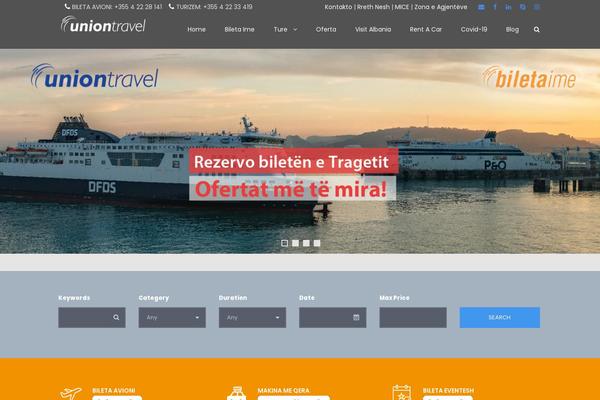Click the biletaime logo on the slider
Image resolution: width=600 pixels, height=400 pixels.
point(529,78)
